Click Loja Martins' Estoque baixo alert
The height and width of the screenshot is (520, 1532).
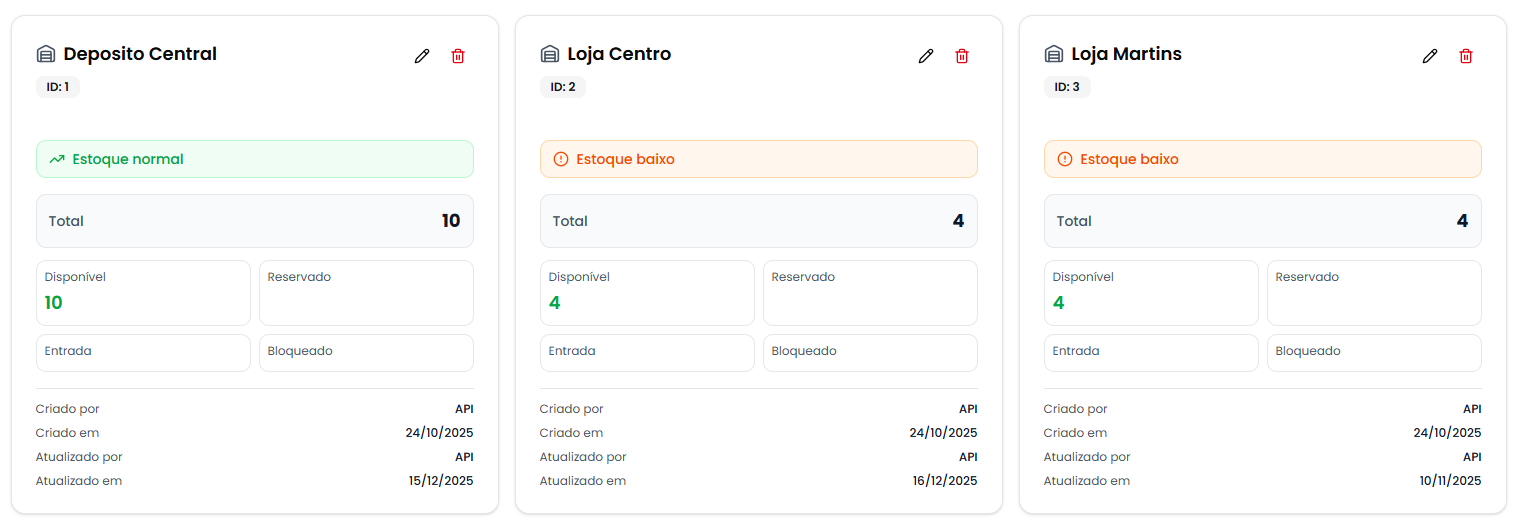click(1263, 159)
